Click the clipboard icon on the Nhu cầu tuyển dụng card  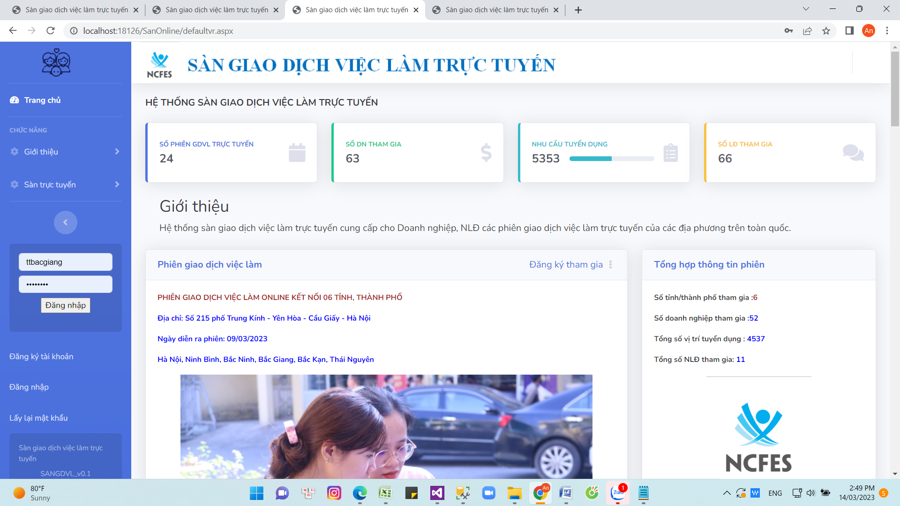point(670,153)
